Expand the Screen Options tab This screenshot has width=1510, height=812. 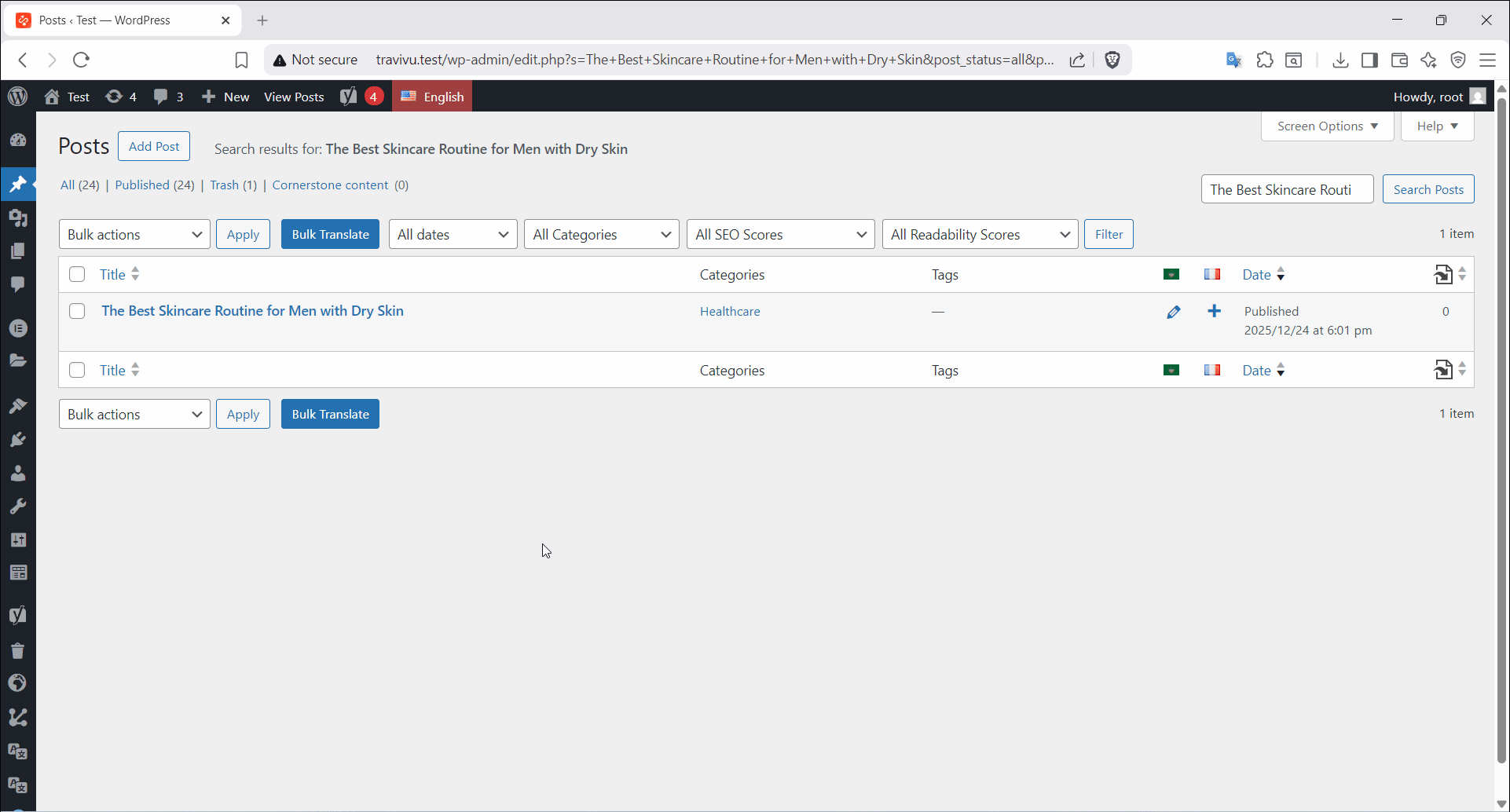(1327, 126)
